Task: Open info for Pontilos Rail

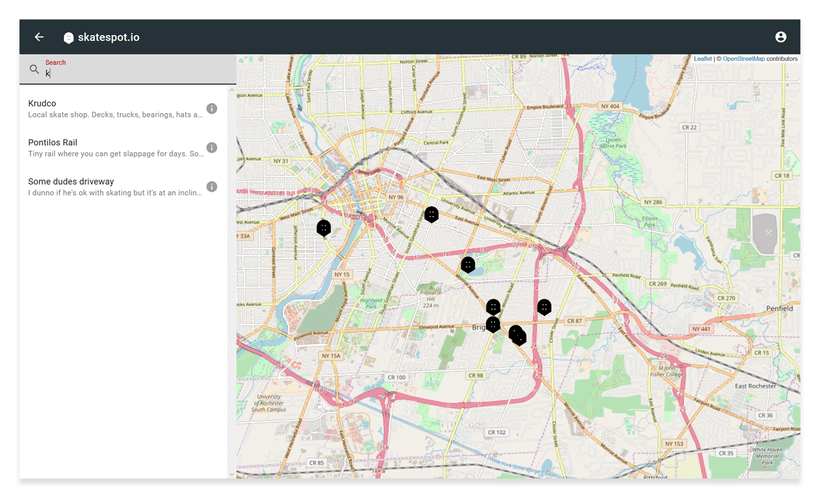Action: point(211,148)
